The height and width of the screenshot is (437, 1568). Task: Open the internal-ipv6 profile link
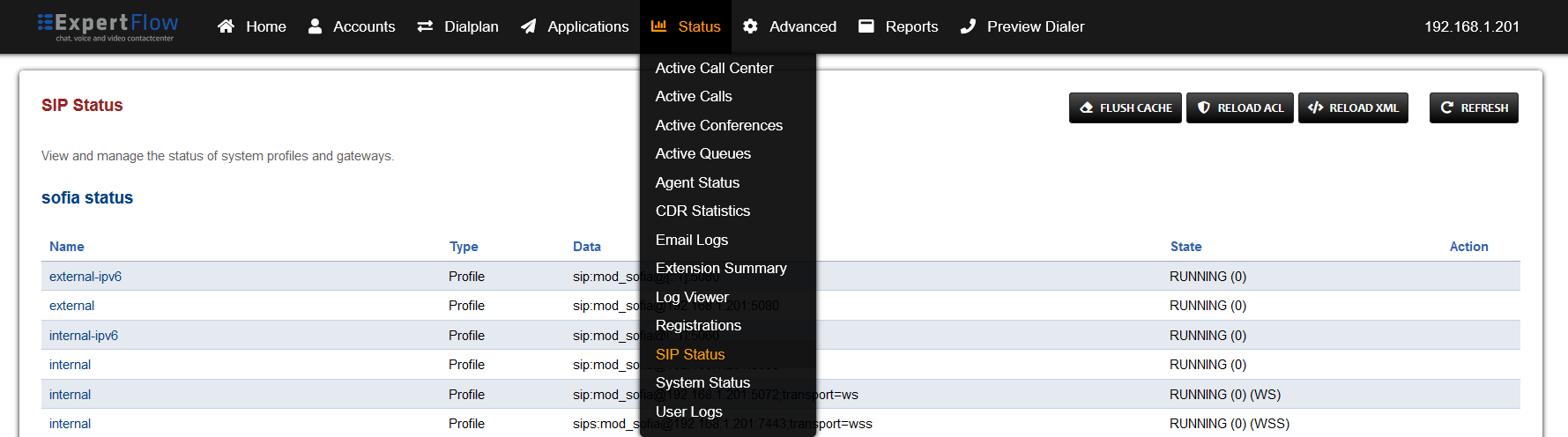pyautogui.click(x=84, y=336)
